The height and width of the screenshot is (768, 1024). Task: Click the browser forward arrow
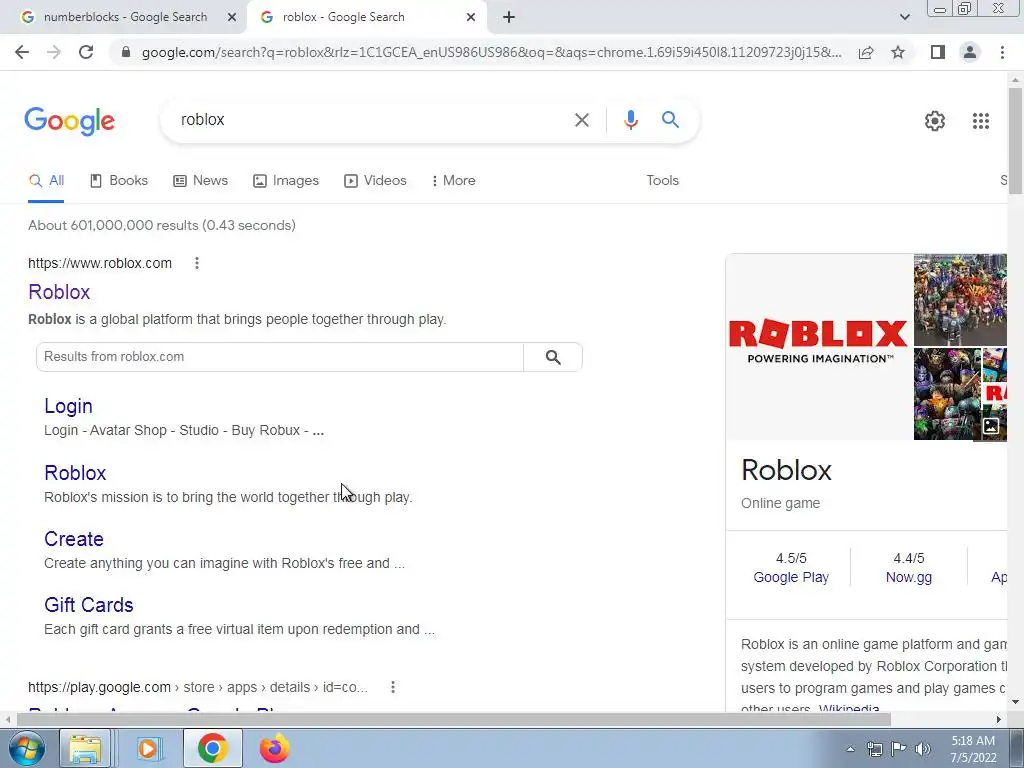(54, 52)
